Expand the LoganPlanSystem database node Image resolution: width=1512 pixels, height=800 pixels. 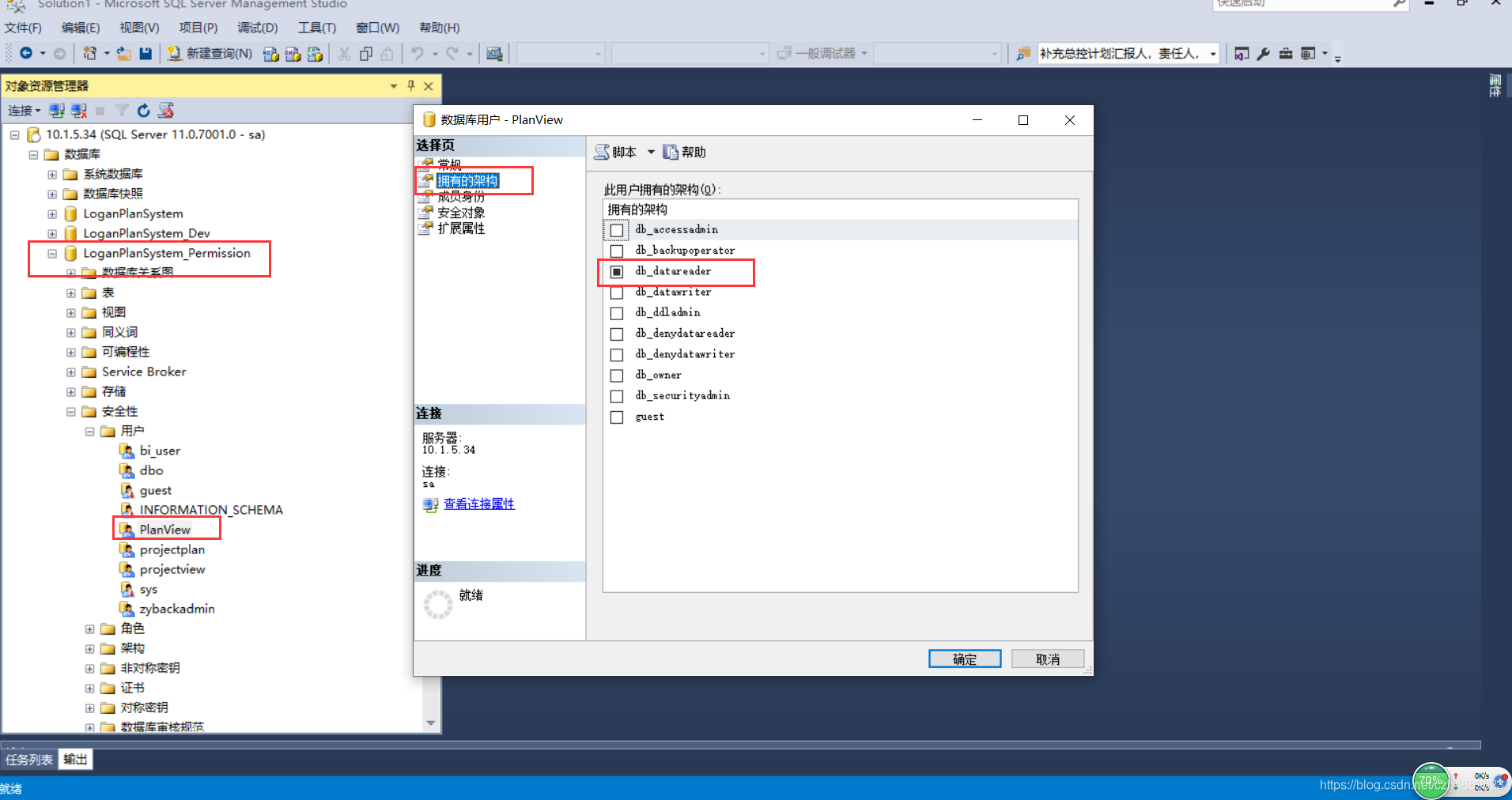coord(52,214)
